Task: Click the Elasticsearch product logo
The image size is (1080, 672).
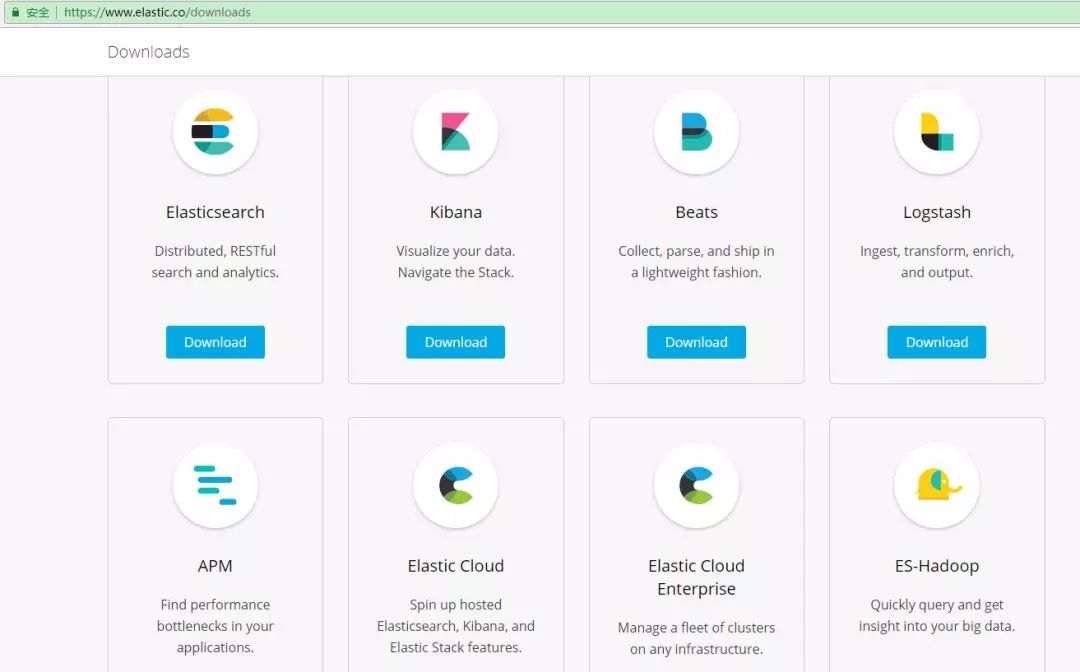Action: pos(215,132)
